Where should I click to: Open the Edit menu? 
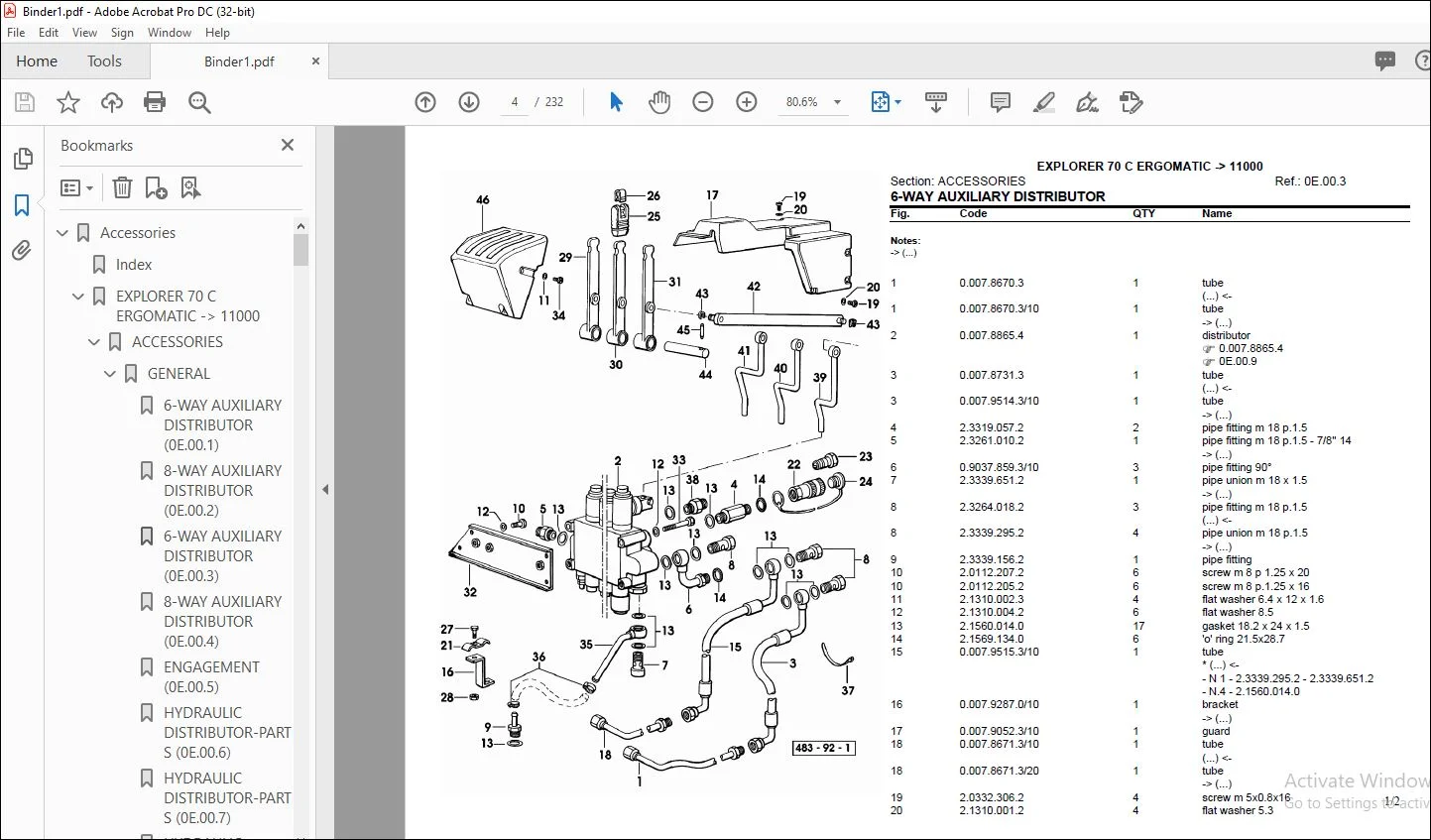click(x=49, y=33)
